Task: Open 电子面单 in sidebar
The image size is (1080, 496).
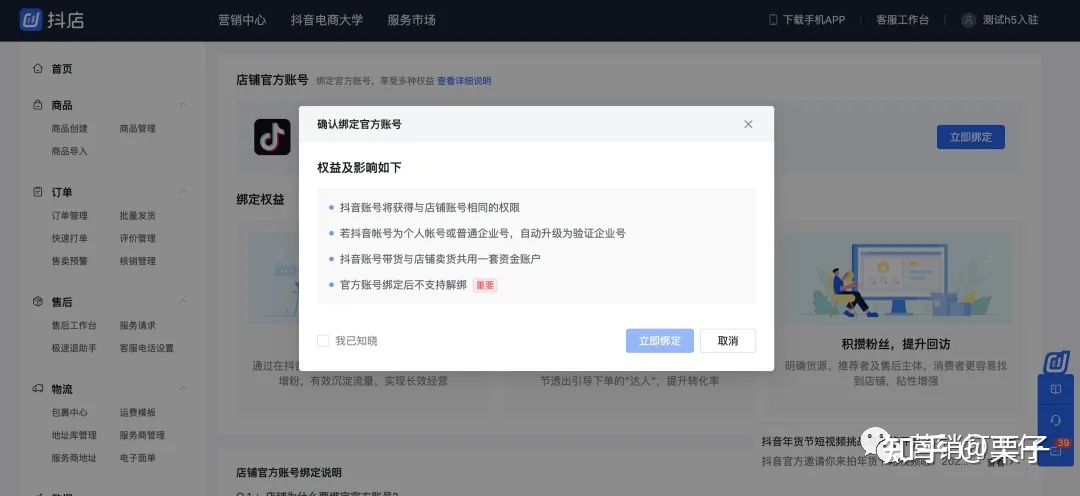Action: [x=138, y=457]
